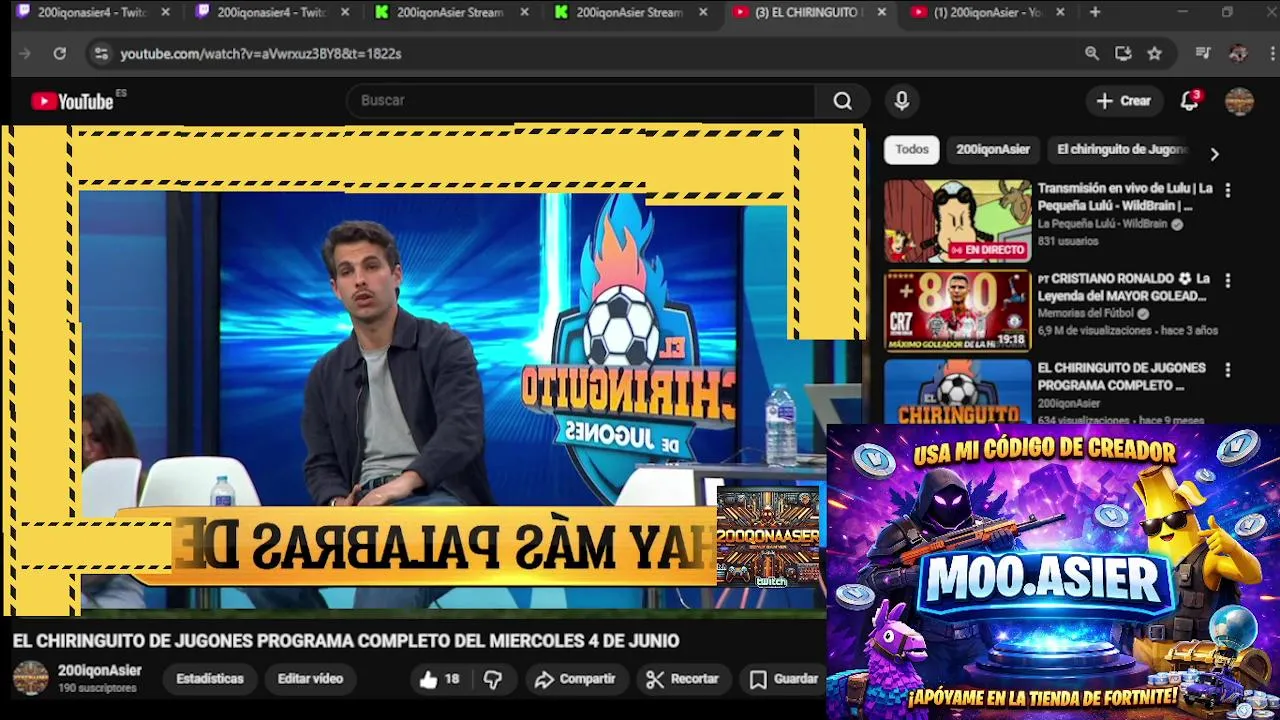Open the install/cast icon beside the star
This screenshot has width=1280, height=720.
click(1123, 54)
